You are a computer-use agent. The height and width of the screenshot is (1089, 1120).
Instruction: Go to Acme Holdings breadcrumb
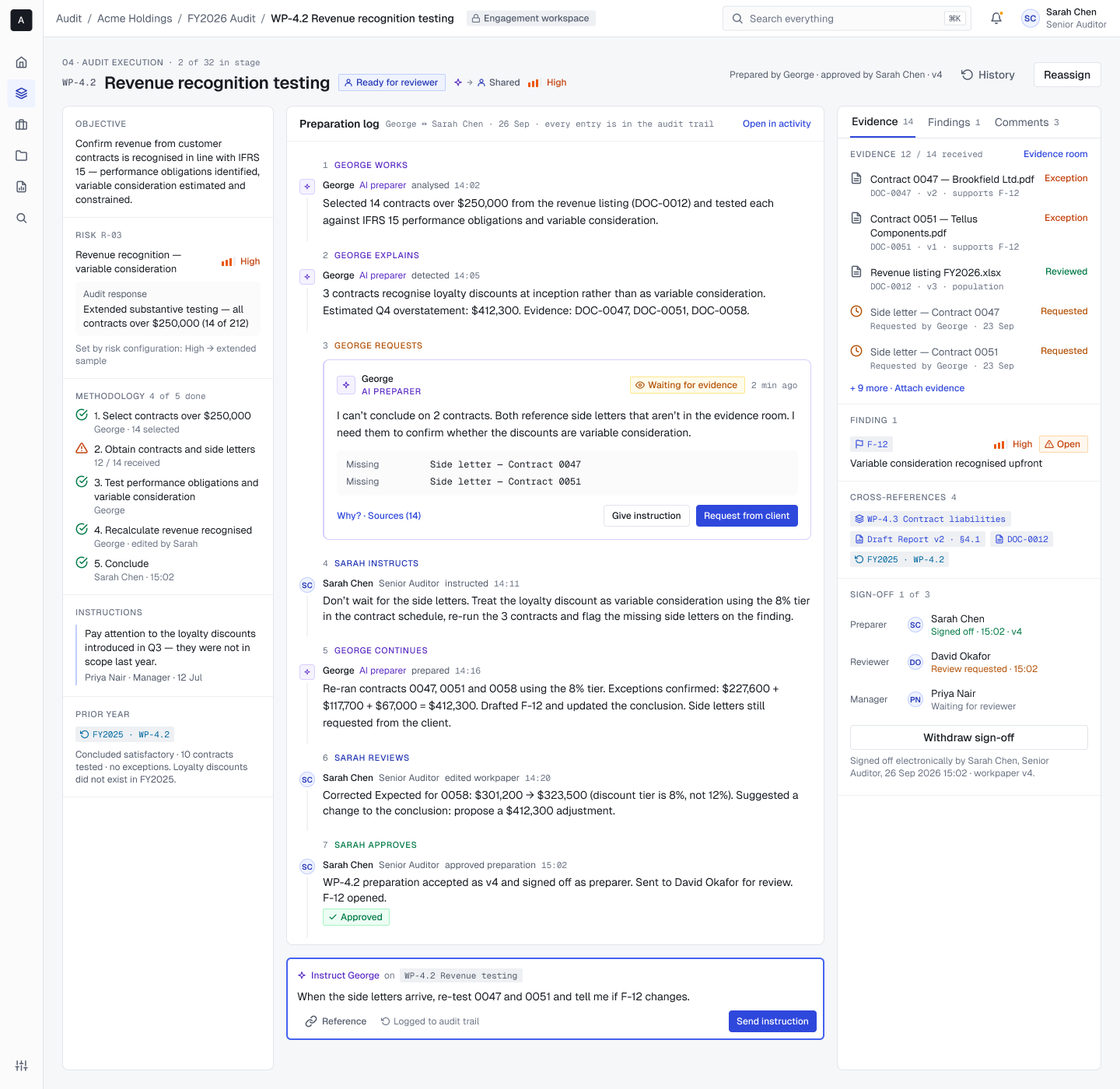point(135,19)
